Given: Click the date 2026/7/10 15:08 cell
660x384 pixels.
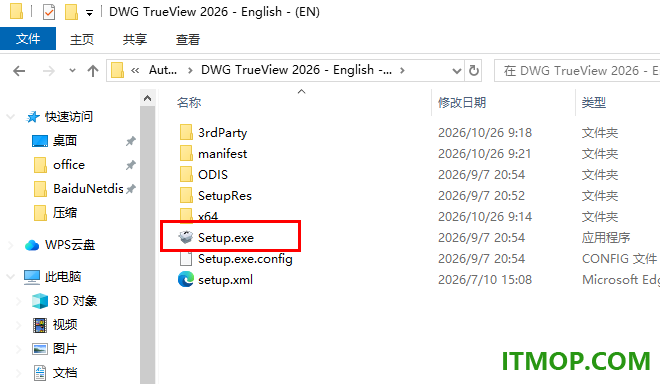Looking at the screenshot, I should 485,280.
